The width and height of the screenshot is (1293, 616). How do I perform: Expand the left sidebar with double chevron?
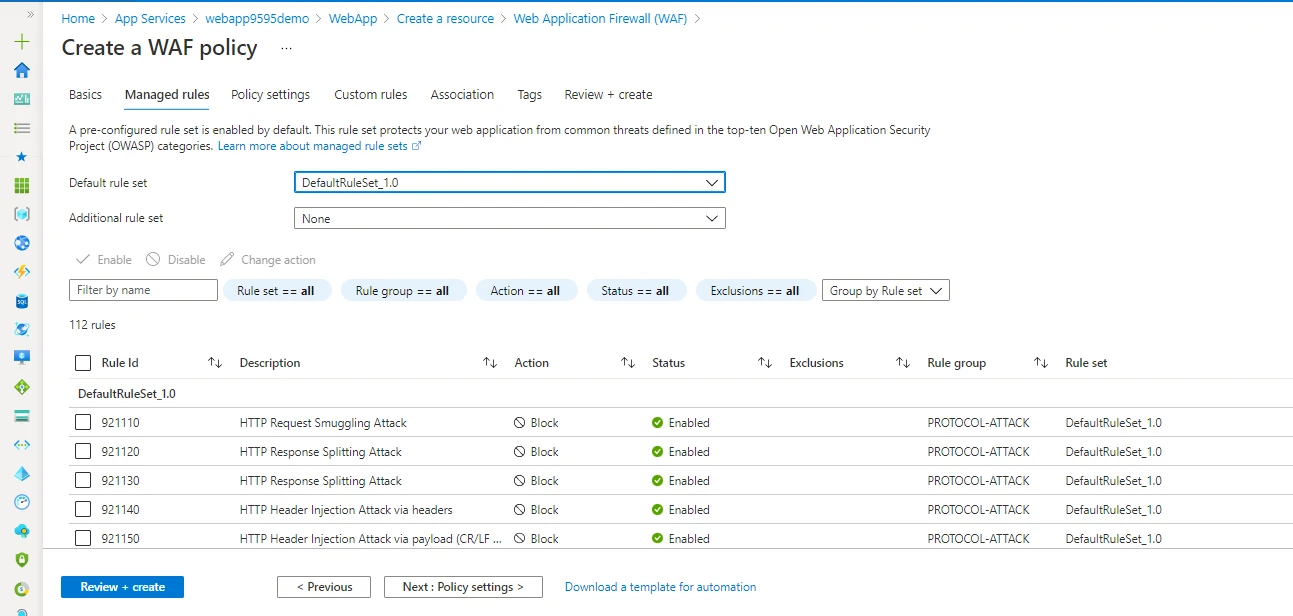point(30,15)
